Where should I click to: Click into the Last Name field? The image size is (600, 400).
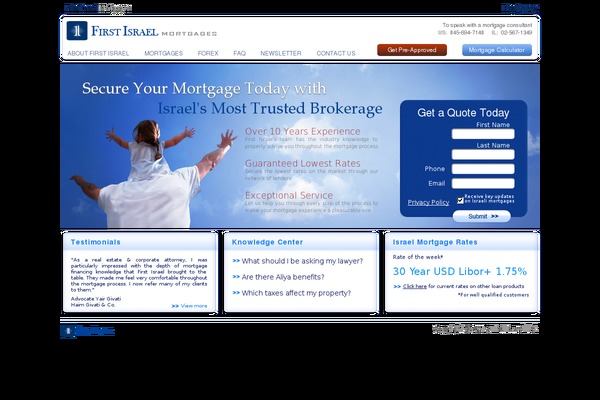(483, 155)
